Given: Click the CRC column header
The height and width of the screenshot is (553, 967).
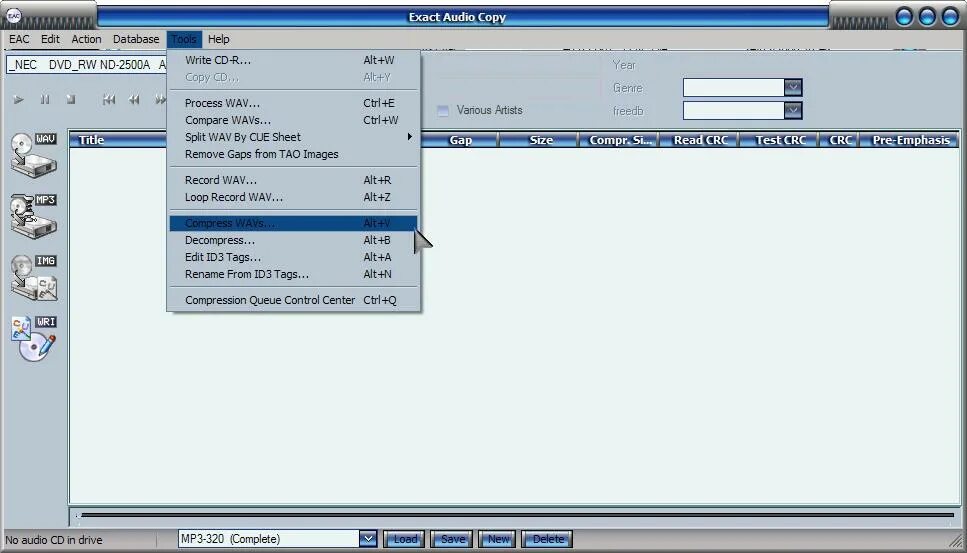Looking at the screenshot, I should pyautogui.click(x=840, y=140).
